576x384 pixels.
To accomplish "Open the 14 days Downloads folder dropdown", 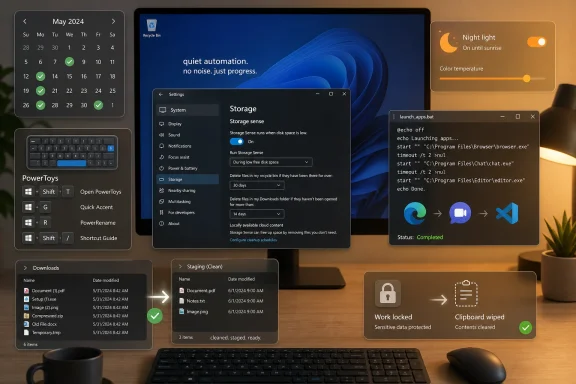I will pyautogui.click(x=257, y=214).
